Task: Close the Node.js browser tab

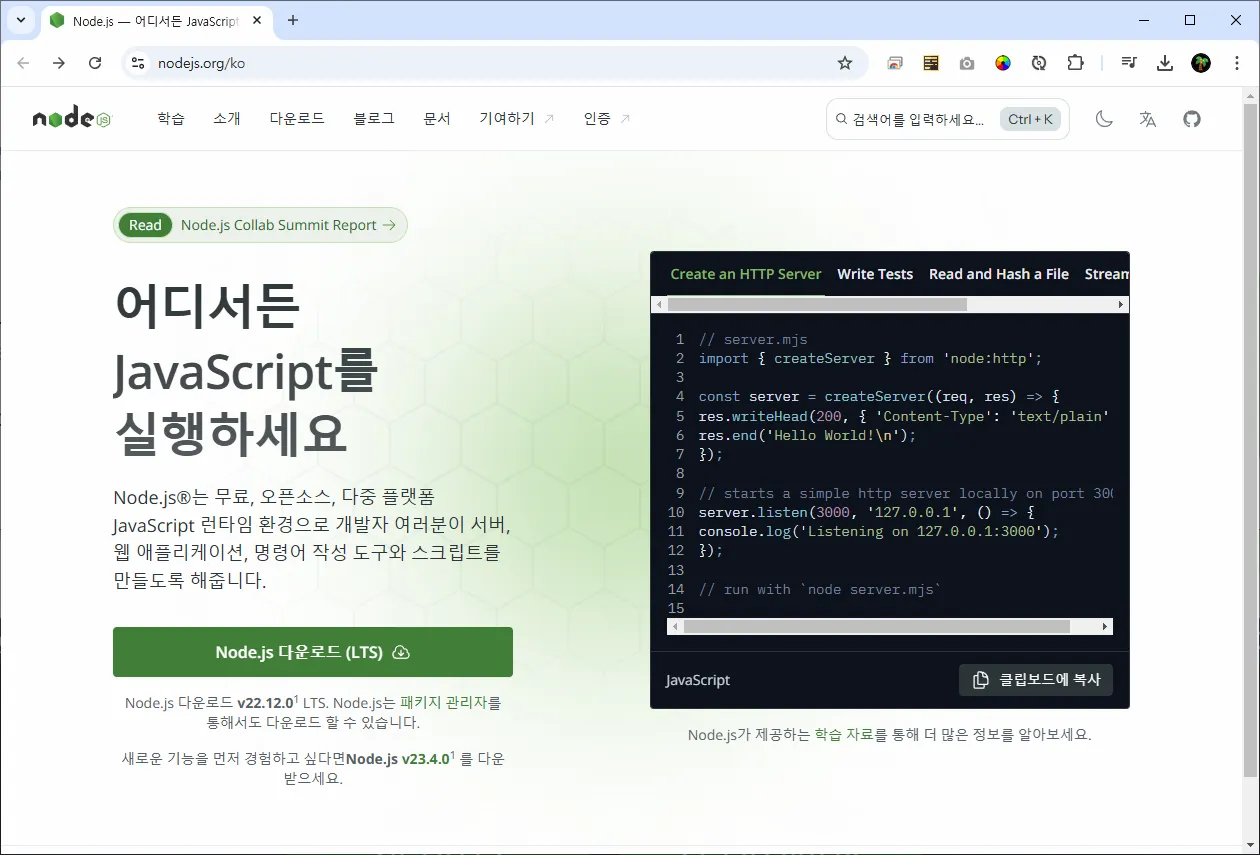Action: [x=259, y=20]
